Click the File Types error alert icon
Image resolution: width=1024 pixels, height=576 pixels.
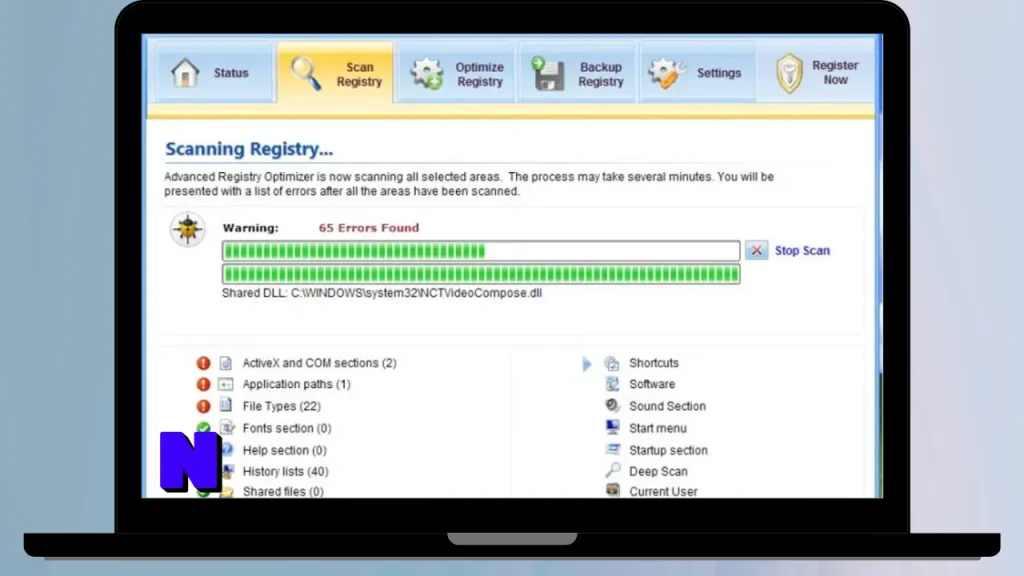pos(204,406)
